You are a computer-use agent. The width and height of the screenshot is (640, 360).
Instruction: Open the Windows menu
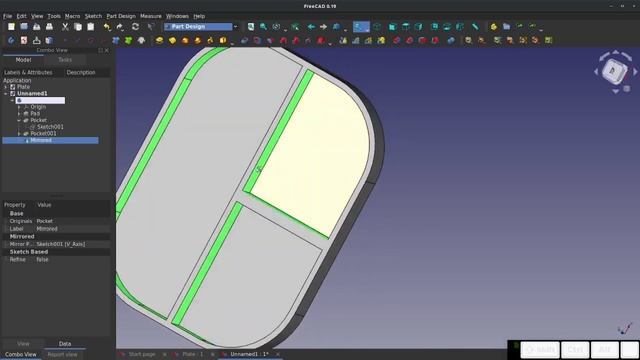tap(177, 16)
